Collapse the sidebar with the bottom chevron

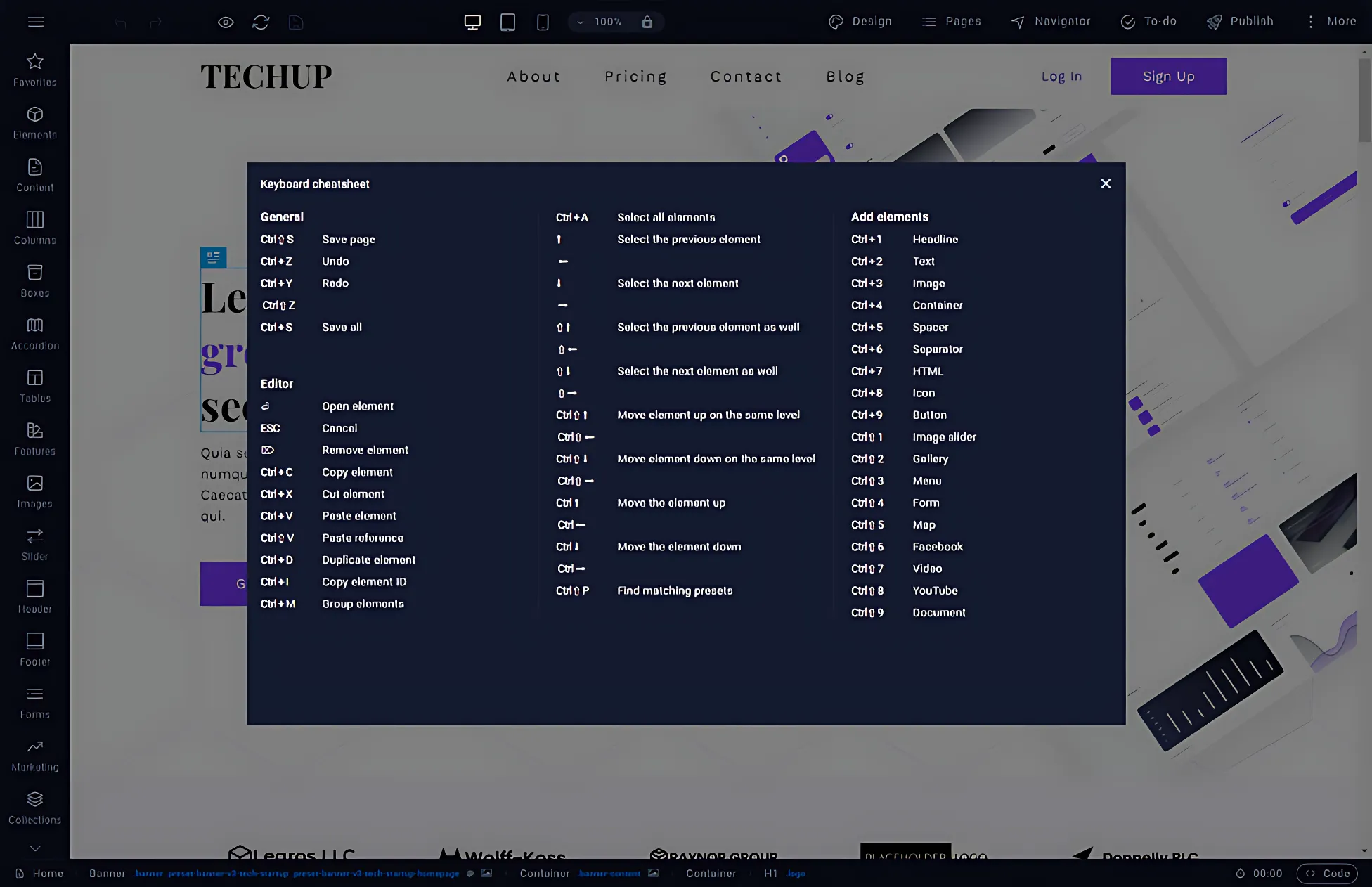point(34,848)
